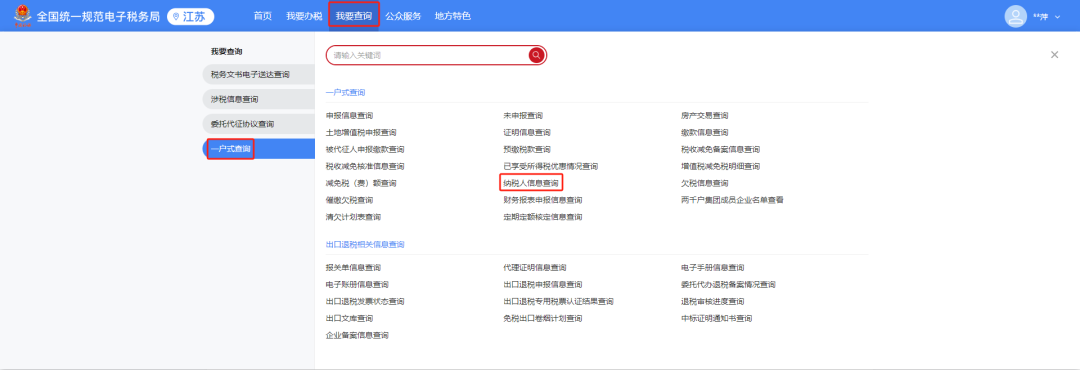Open 税收减免核准信息查询 link
Viewport: 1080px width, 370px height.
coord(365,166)
